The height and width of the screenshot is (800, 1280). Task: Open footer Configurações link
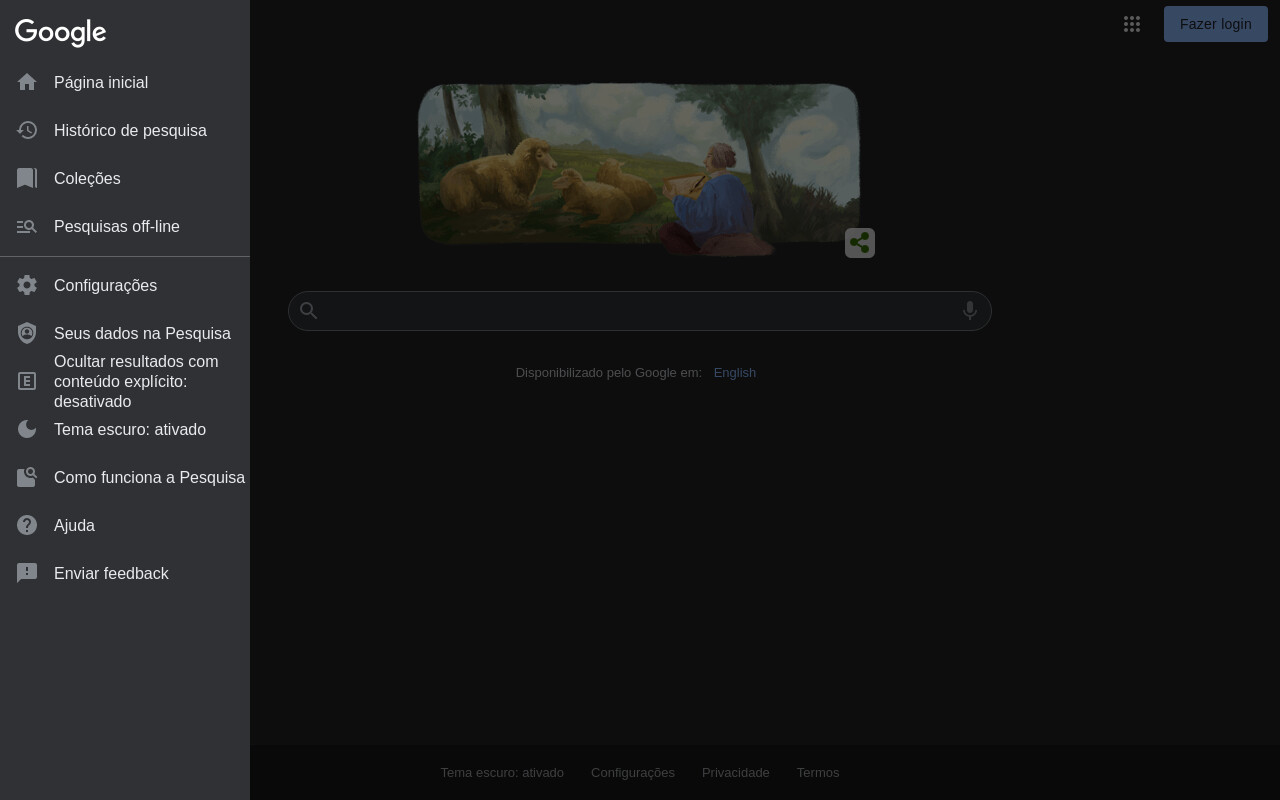tap(633, 772)
